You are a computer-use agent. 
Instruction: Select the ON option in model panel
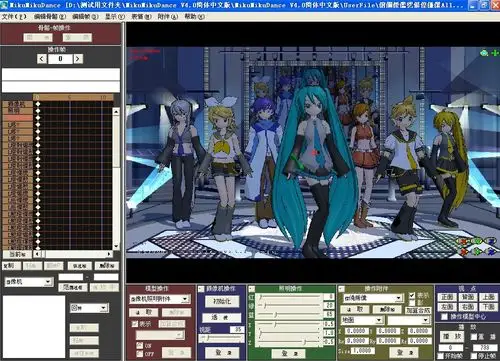140,345
